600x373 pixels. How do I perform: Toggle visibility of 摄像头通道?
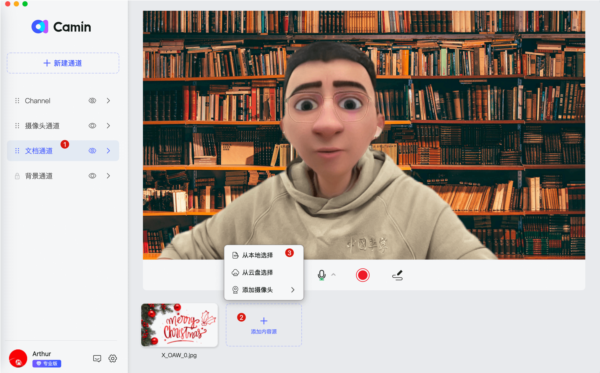click(x=92, y=126)
